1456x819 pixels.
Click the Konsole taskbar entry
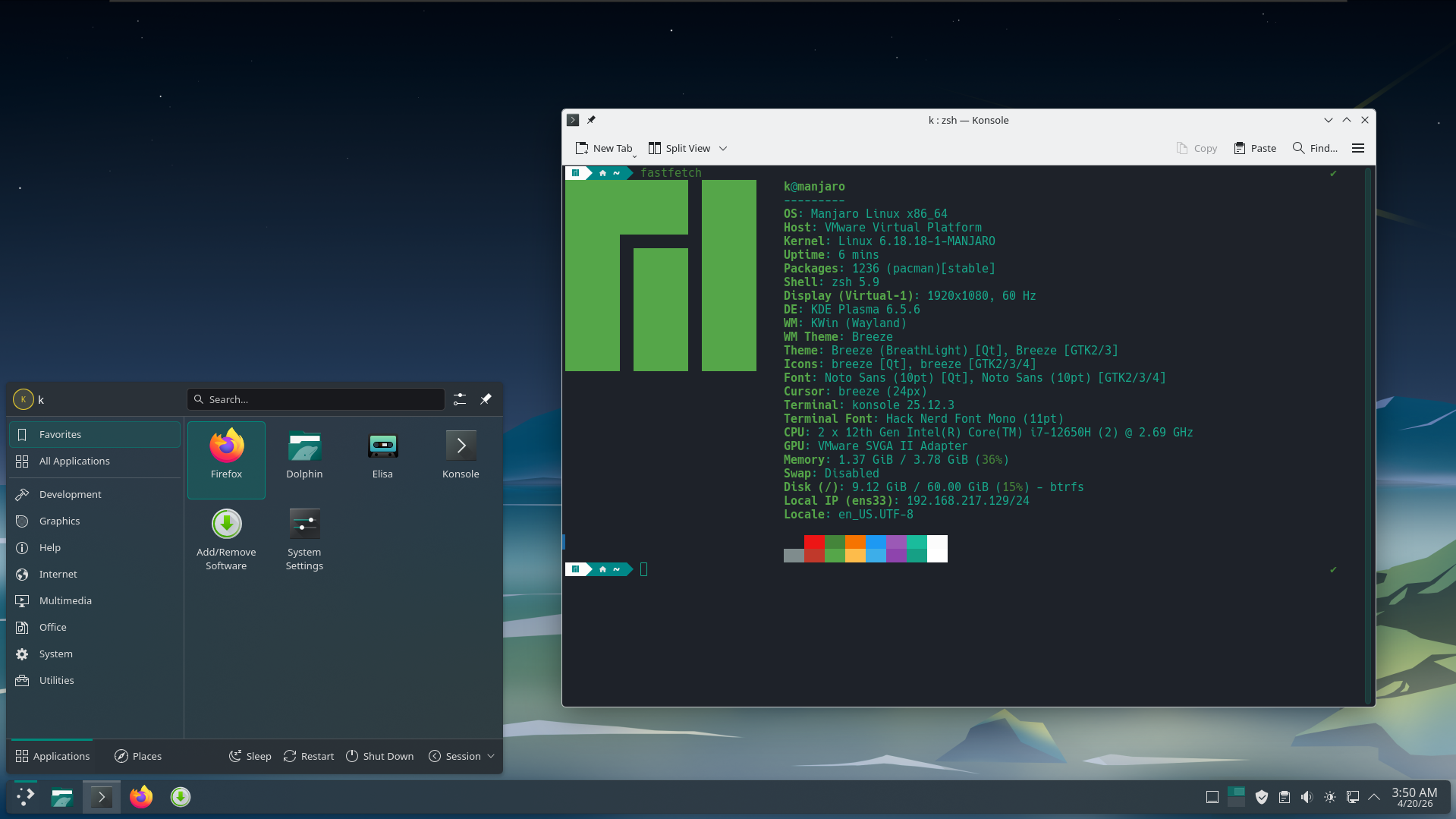[102, 796]
